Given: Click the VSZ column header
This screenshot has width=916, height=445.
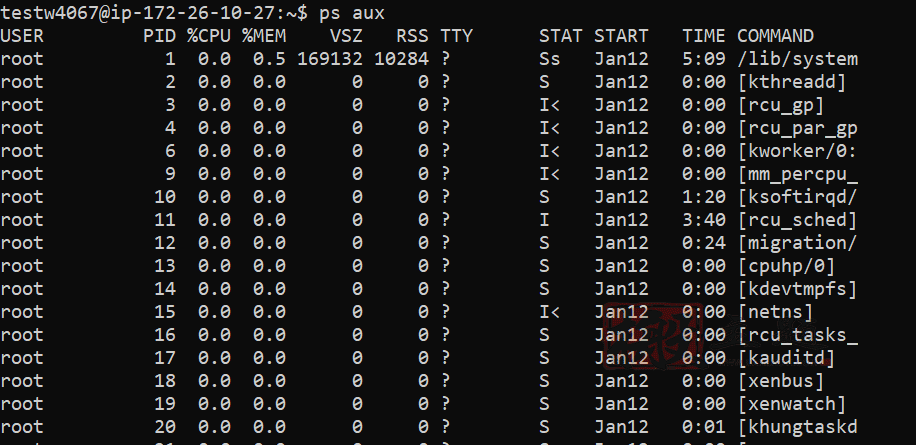Looking at the screenshot, I should pos(346,36).
